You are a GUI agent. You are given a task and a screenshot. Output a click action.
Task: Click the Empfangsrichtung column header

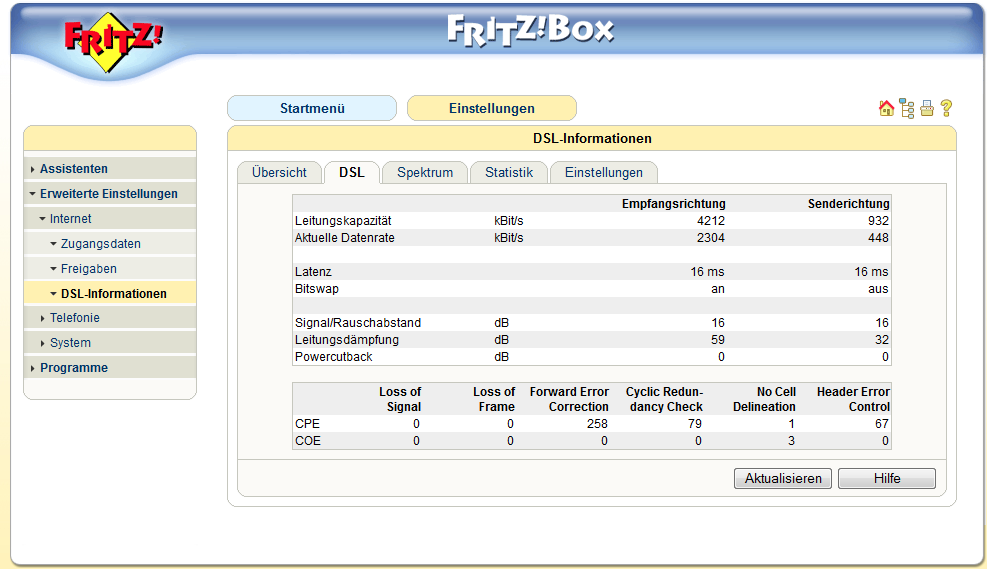coord(674,204)
